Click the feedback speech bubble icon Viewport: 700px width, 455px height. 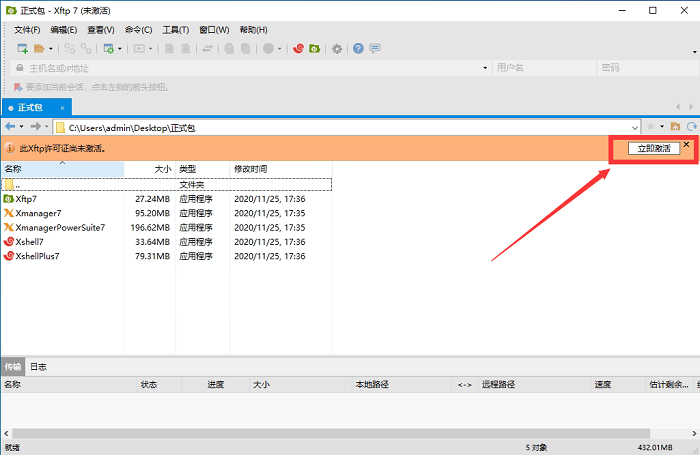click(375, 48)
